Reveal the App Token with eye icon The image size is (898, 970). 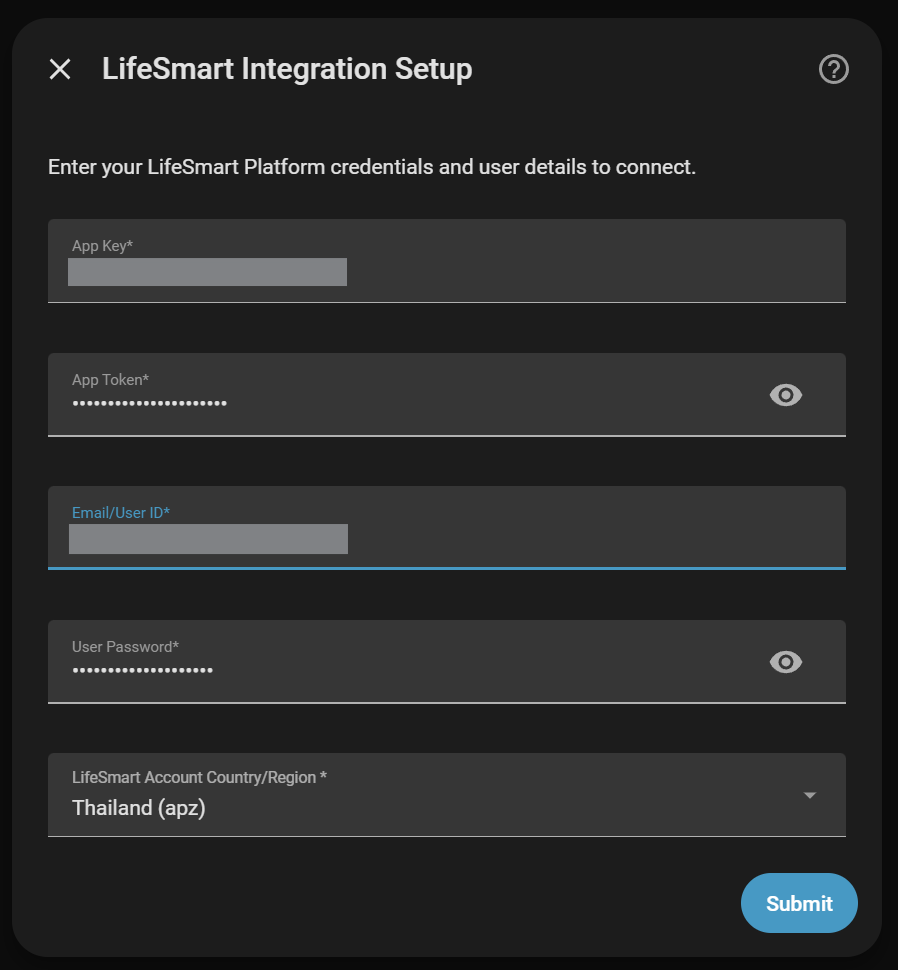(785, 395)
